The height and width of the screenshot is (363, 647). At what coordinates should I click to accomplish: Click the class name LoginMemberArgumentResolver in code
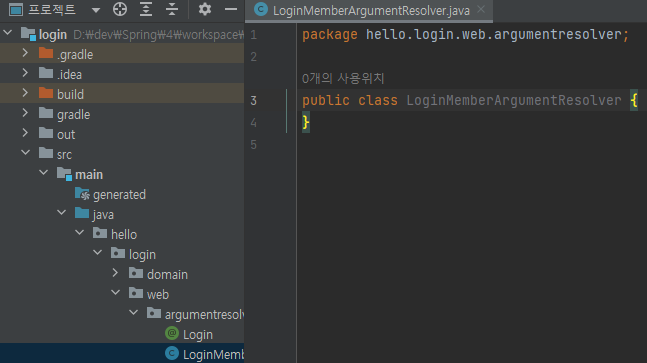pyautogui.click(x=514, y=100)
